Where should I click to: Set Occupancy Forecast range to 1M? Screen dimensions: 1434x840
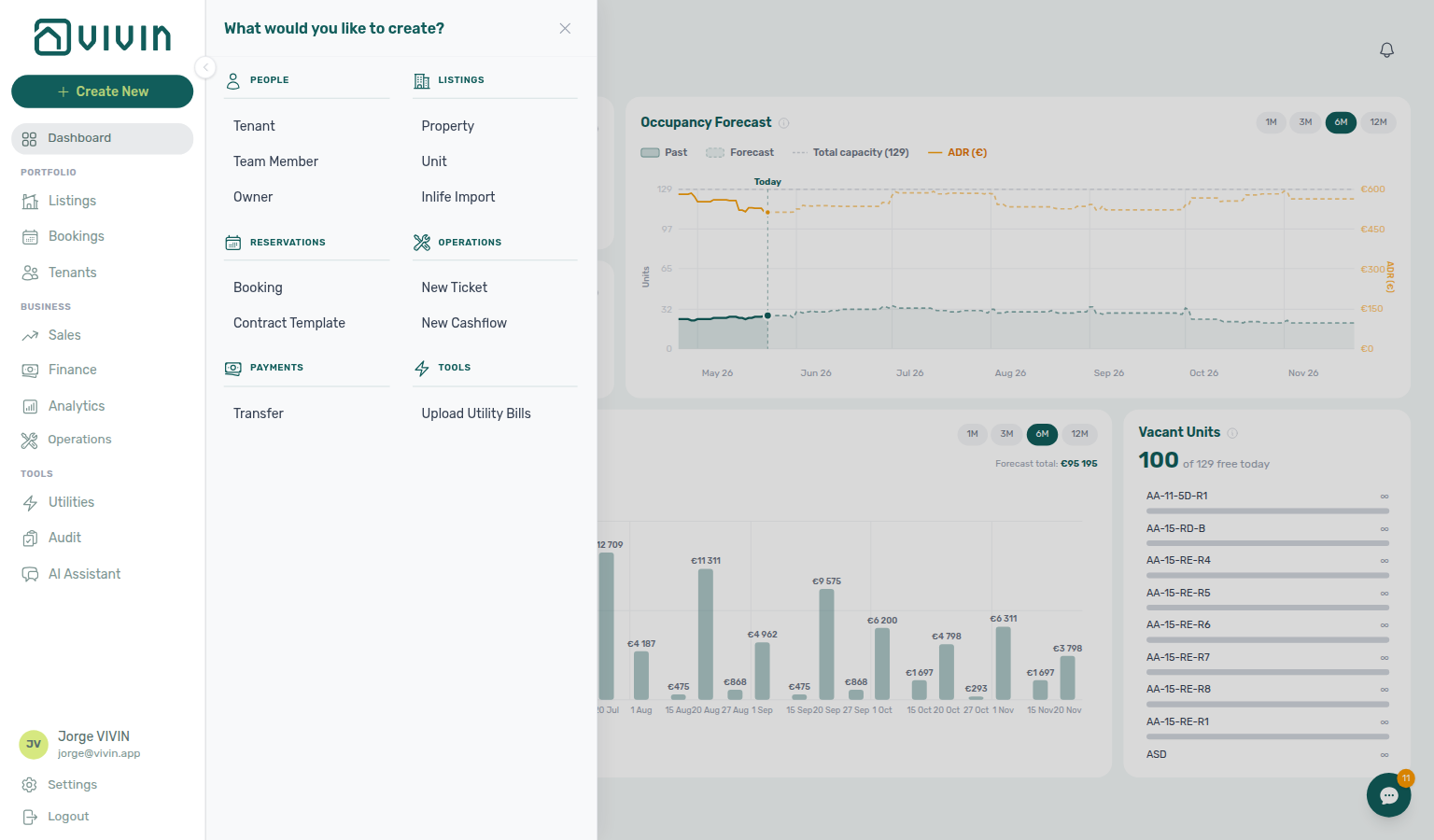(x=1271, y=122)
